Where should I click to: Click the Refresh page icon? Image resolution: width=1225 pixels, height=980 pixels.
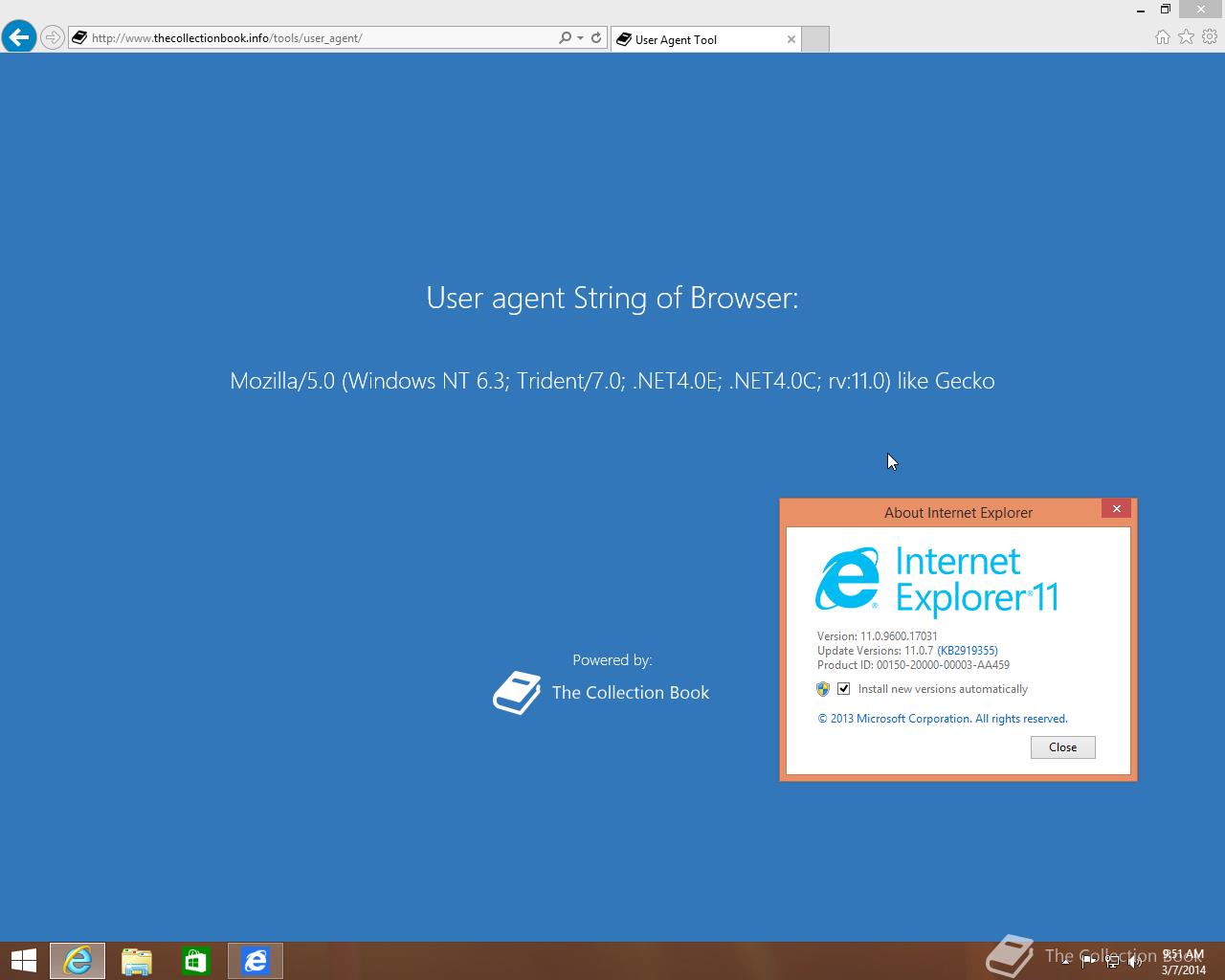[x=596, y=38]
